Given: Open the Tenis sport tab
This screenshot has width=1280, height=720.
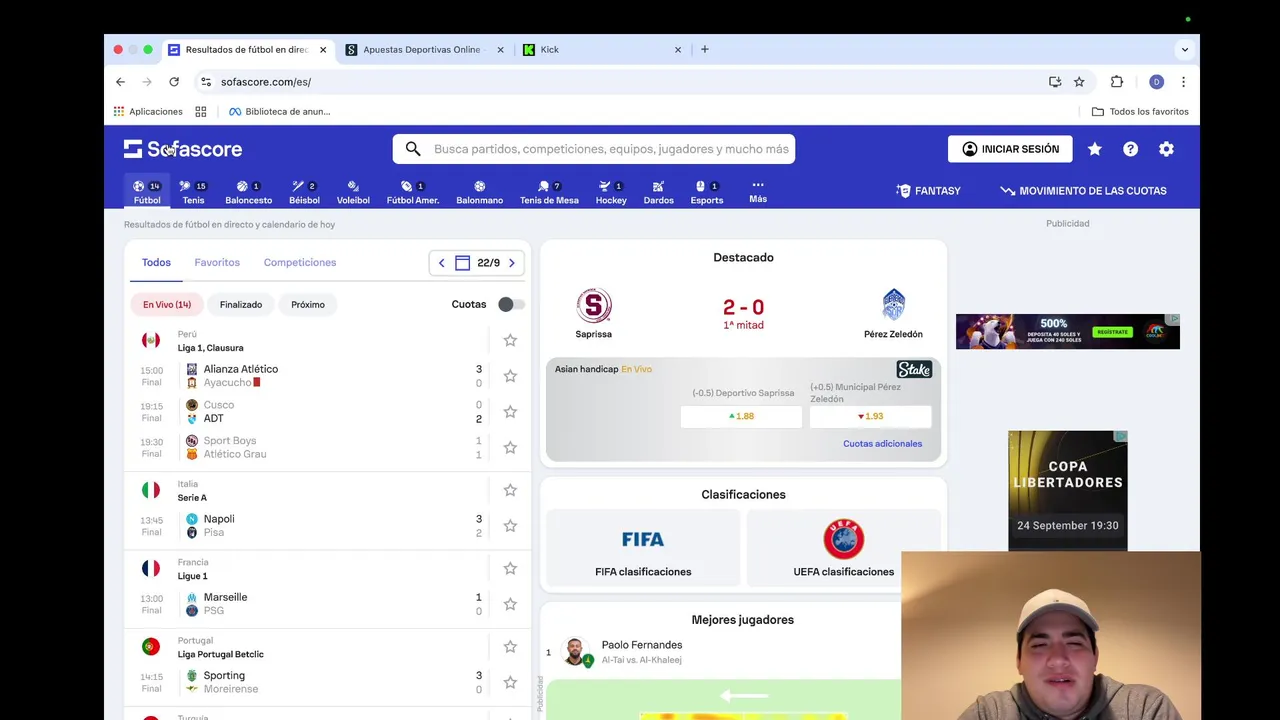Looking at the screenshot, I should coord(193,192).
